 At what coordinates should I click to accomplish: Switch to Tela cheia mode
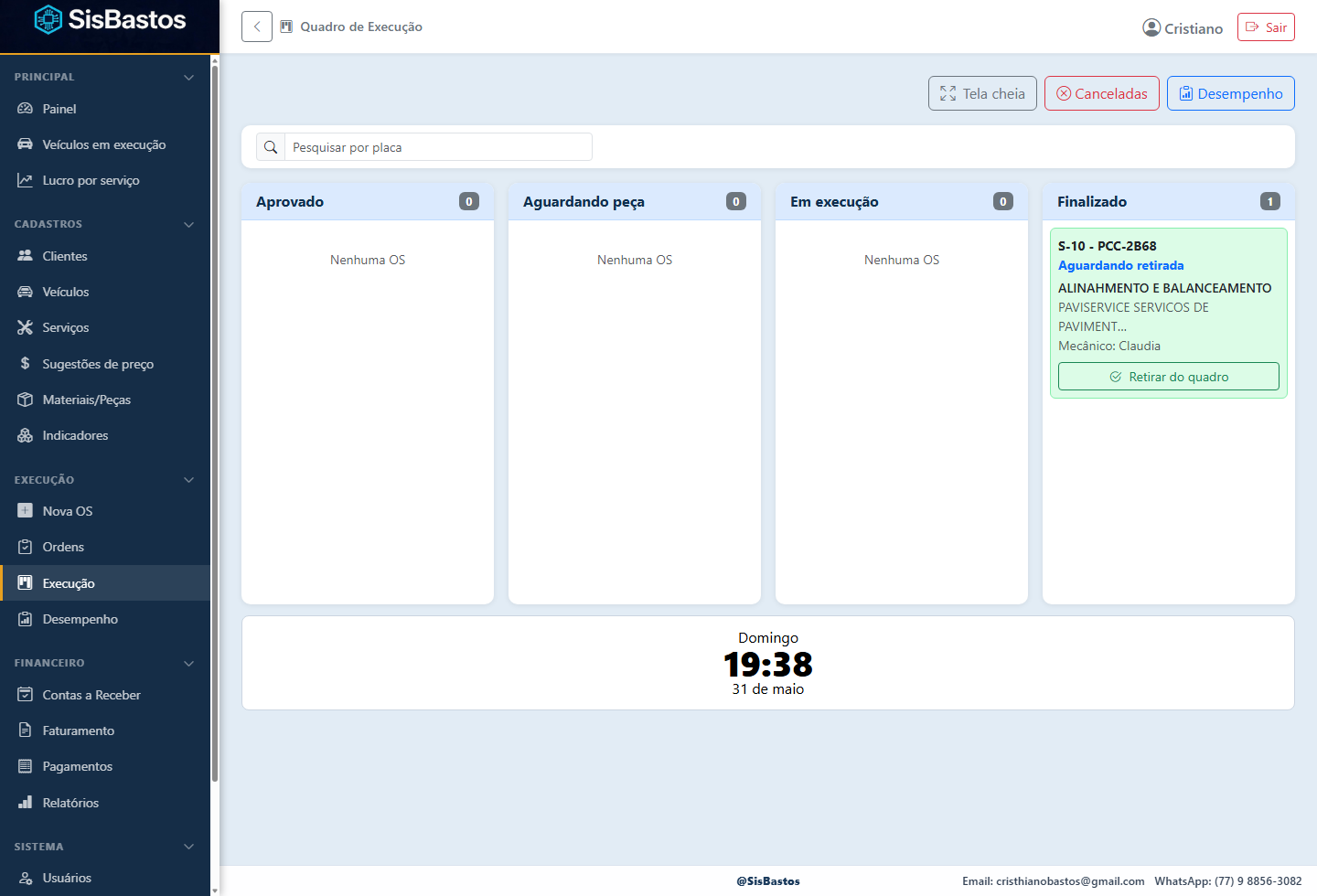tap(982, 93)
